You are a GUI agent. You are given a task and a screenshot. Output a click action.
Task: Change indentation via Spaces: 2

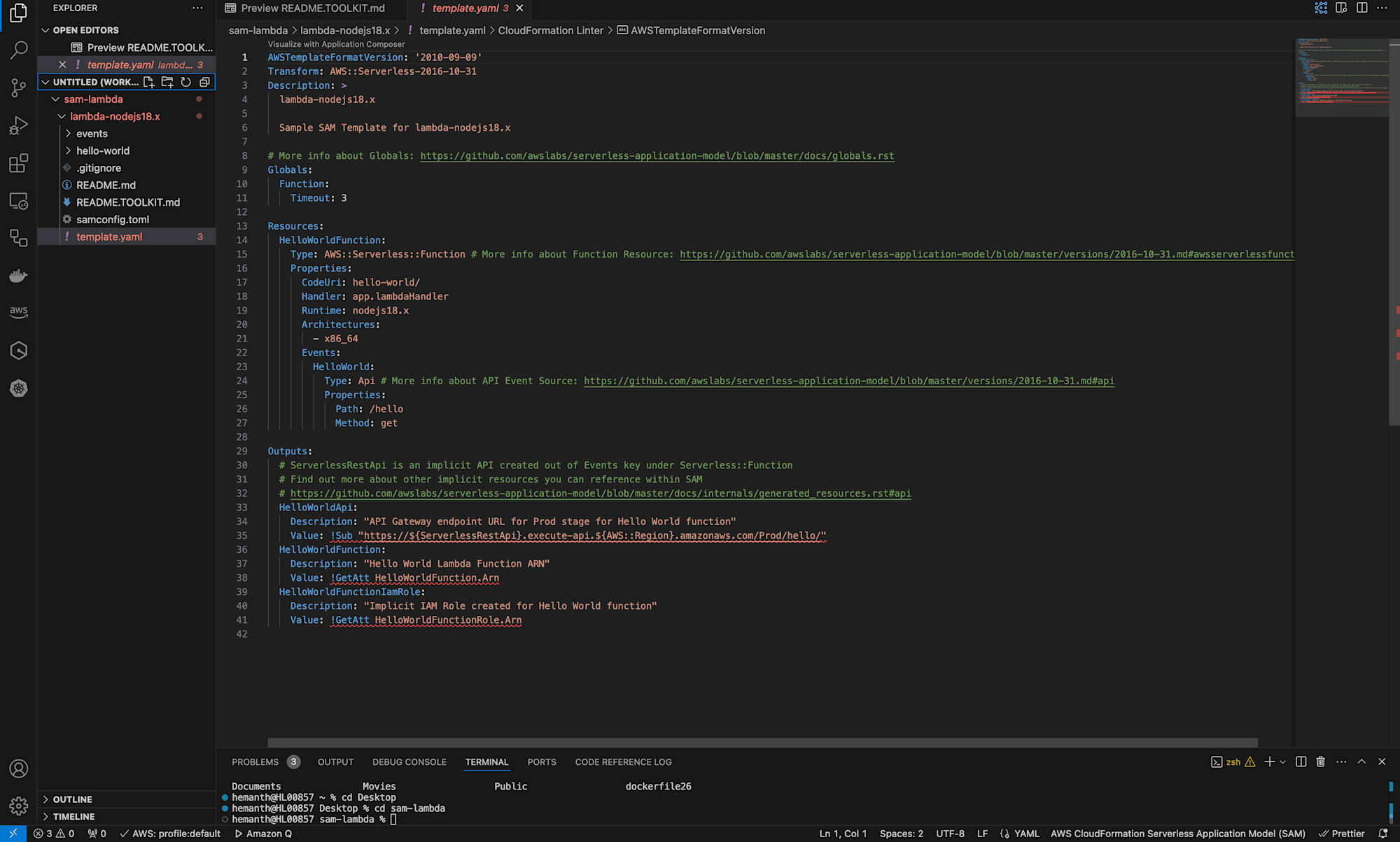pyautogui.click(x=901, y=834)
